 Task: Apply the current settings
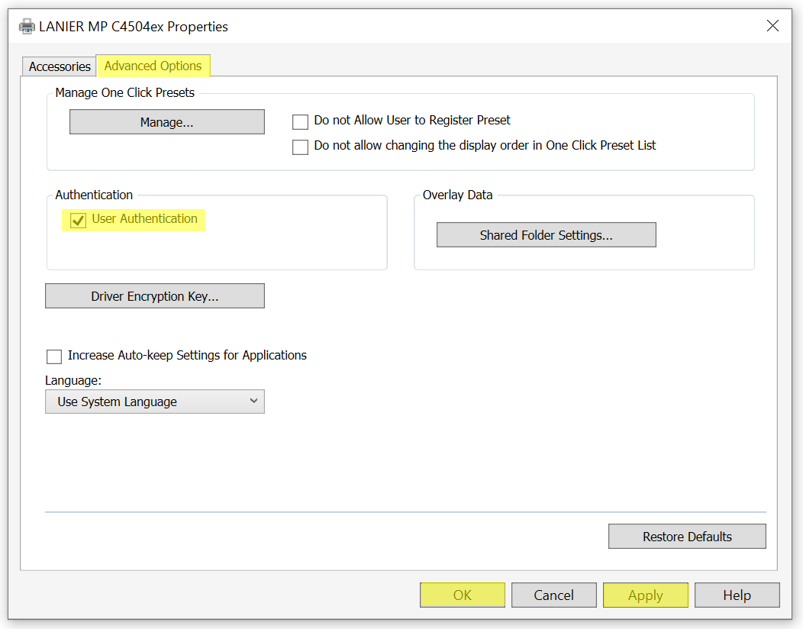point(645,595)
